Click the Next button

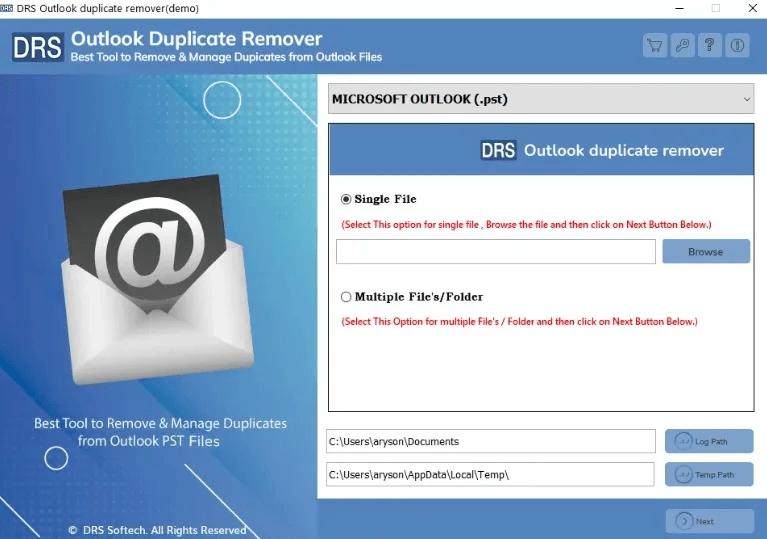pyautogui.click(x=710, y=521)
